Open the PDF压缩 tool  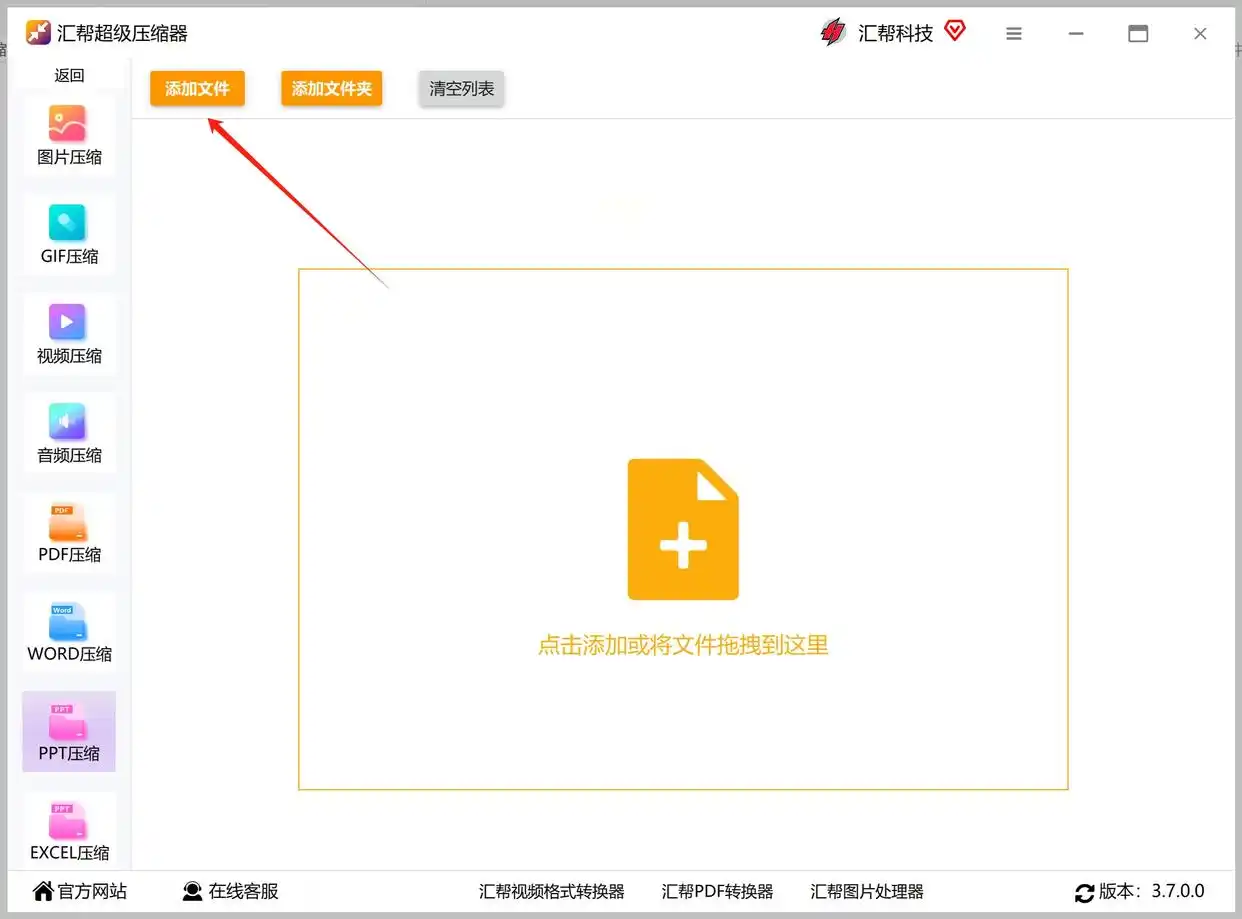(68, 532)
